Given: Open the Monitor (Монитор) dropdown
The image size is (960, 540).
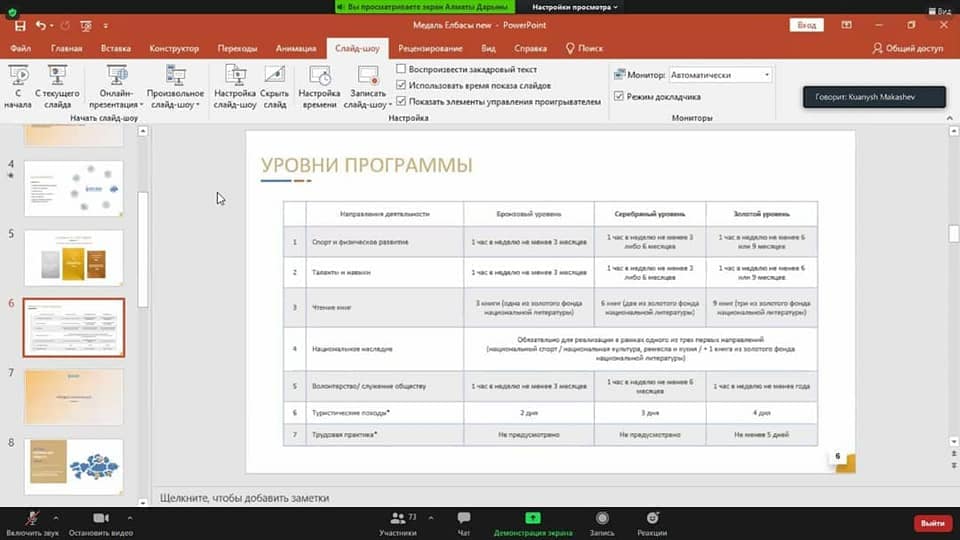Looking at the screenshot, I should coord(719,75).
